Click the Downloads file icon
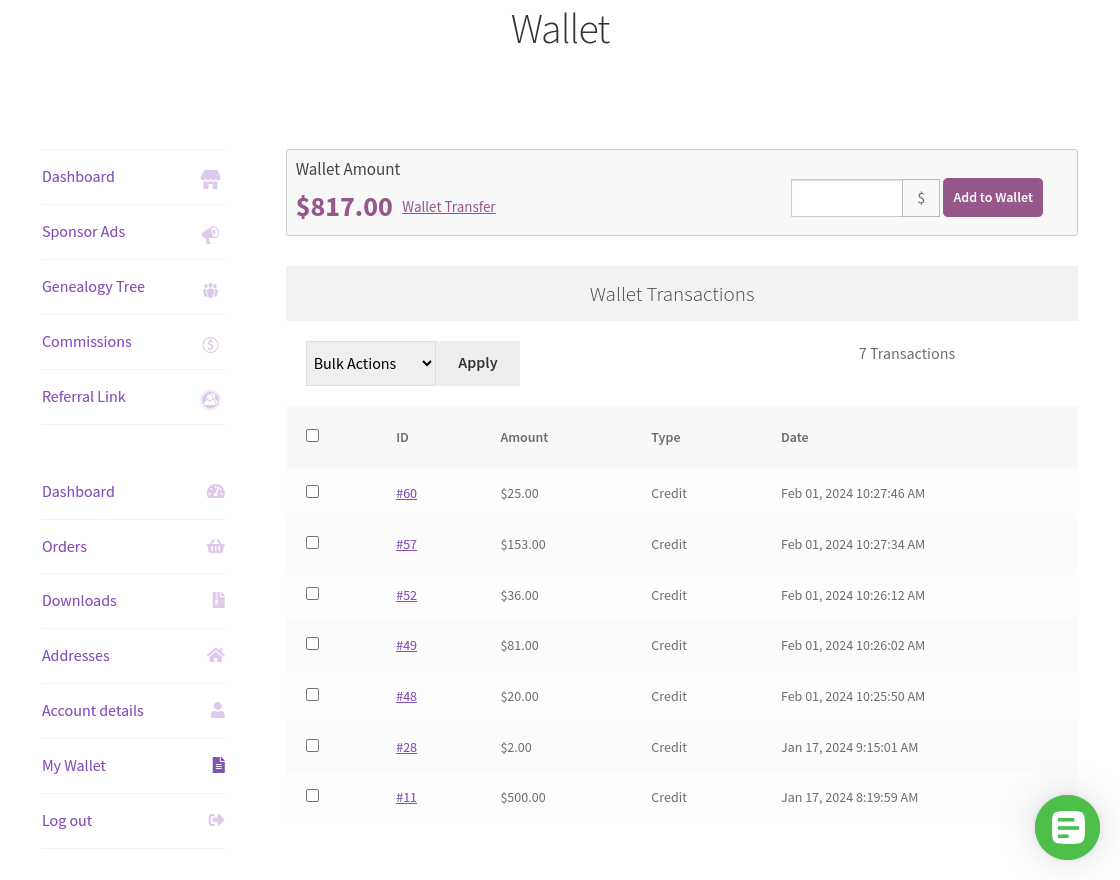 click(218, 600)
